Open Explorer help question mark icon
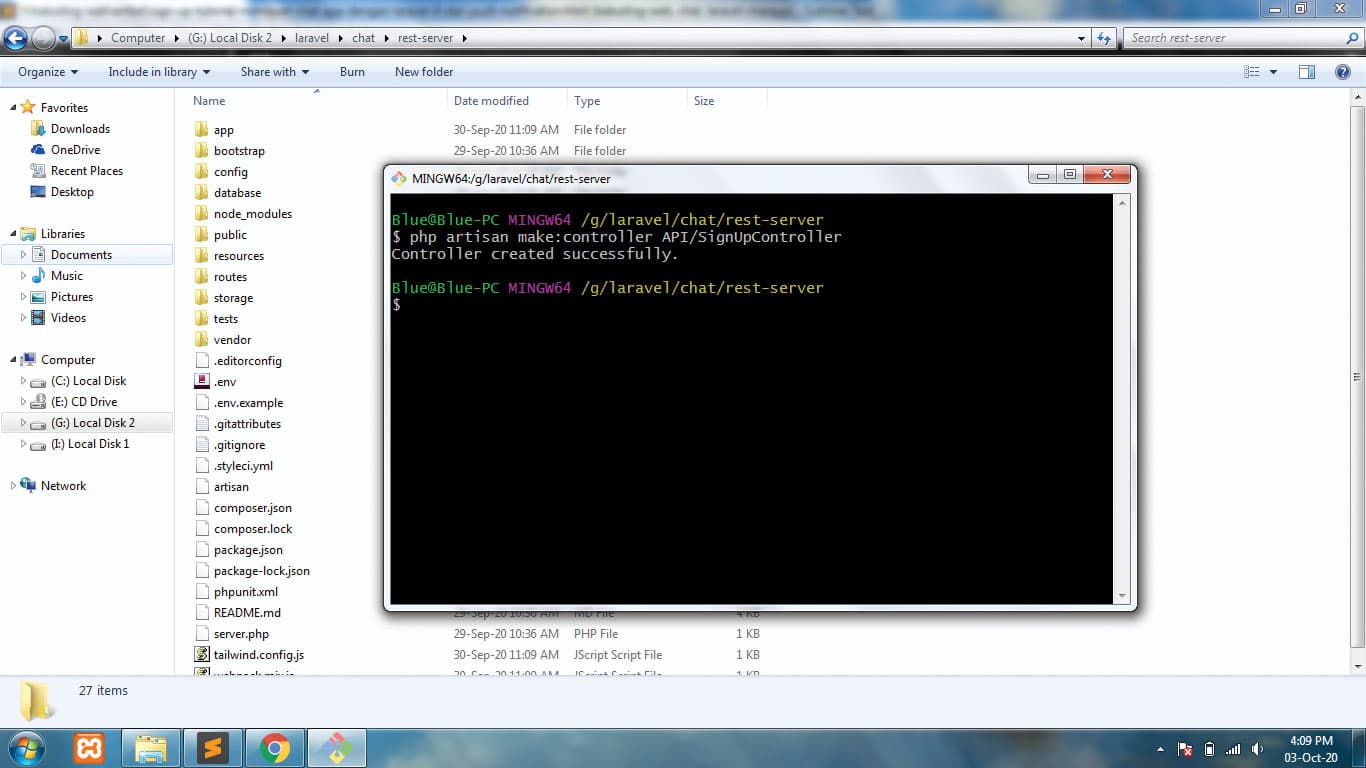Viewport: 1366px width, 768px height. click(x=1343, y=72)
